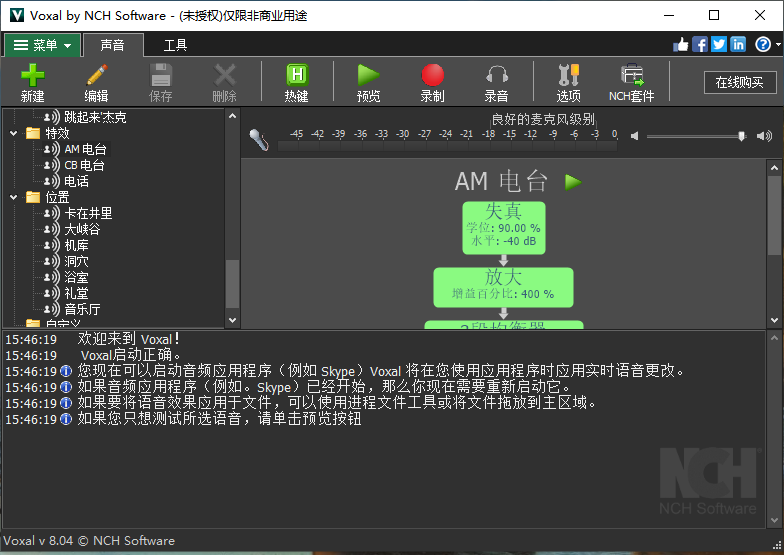Image resolution: width=784 pixels, height=555 pixels.
Task: Click the 失真 effect block
Action: [x=503, y=226]
